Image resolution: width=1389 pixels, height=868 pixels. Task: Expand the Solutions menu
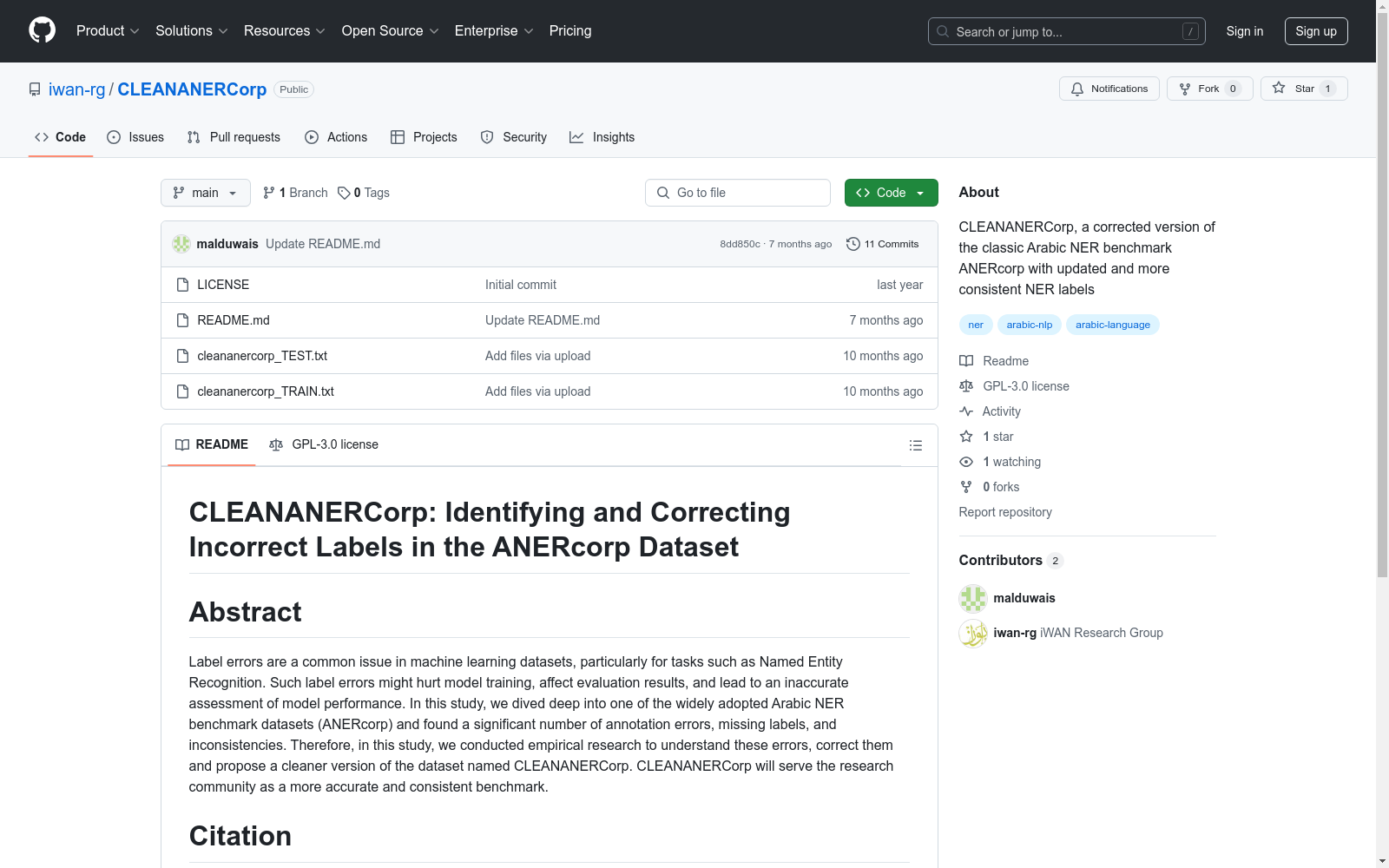192,31
